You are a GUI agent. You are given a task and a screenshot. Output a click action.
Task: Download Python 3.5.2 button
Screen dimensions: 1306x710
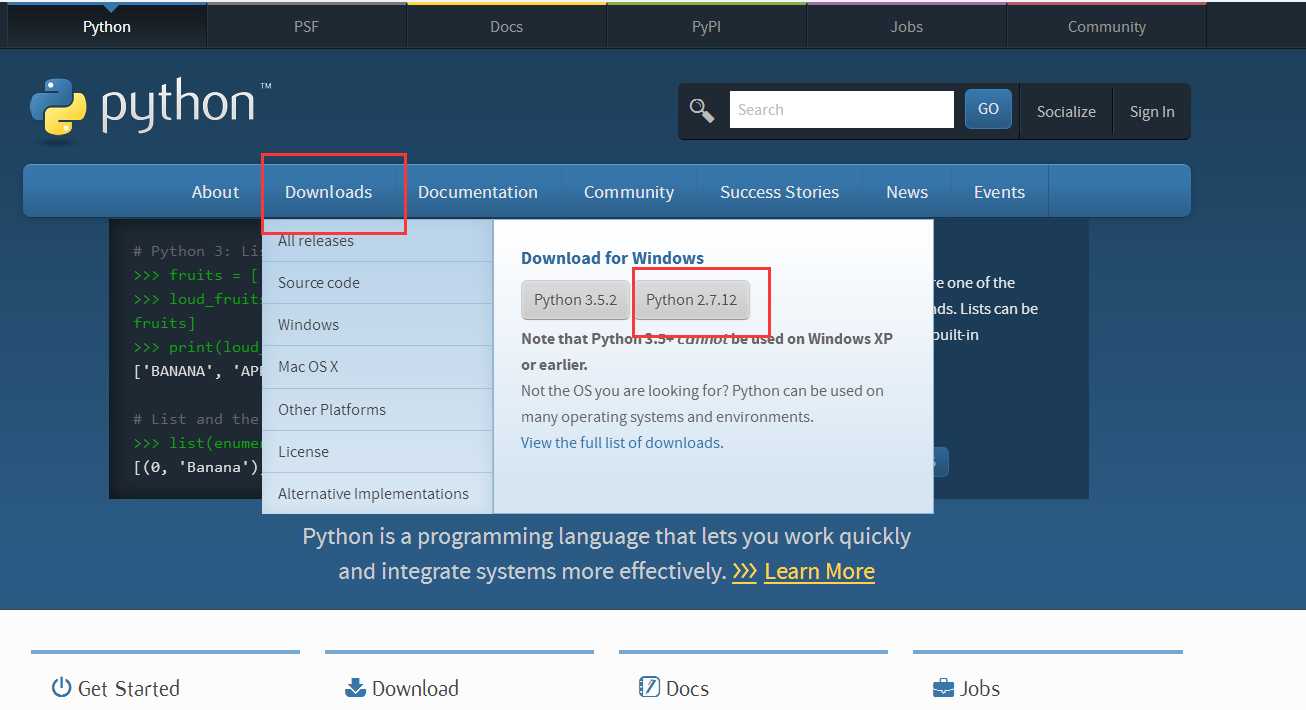(575, 300)
